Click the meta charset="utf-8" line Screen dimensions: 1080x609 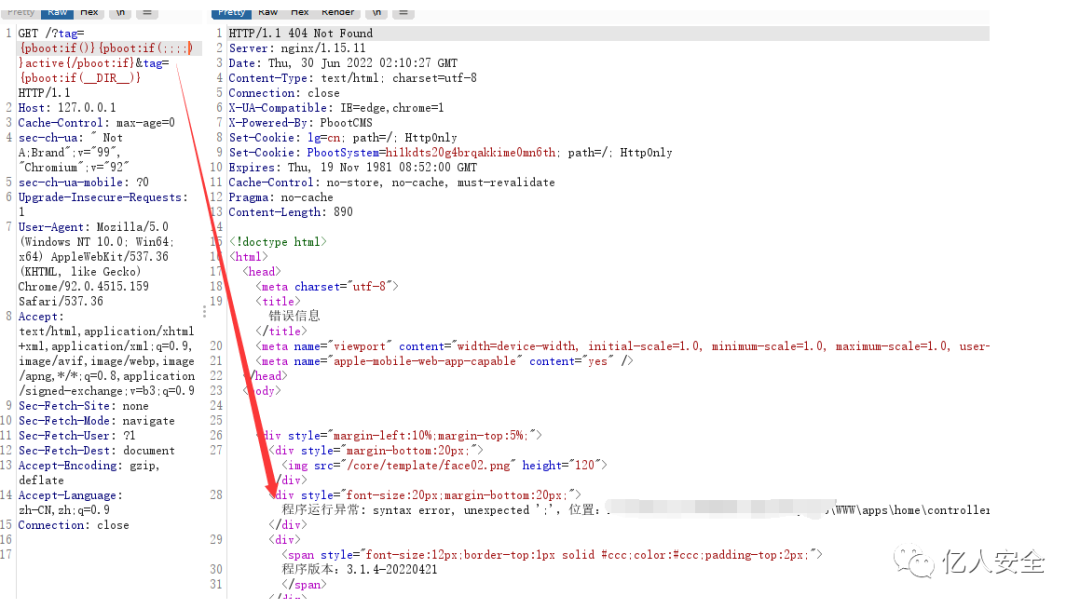(x=326, y=287)
